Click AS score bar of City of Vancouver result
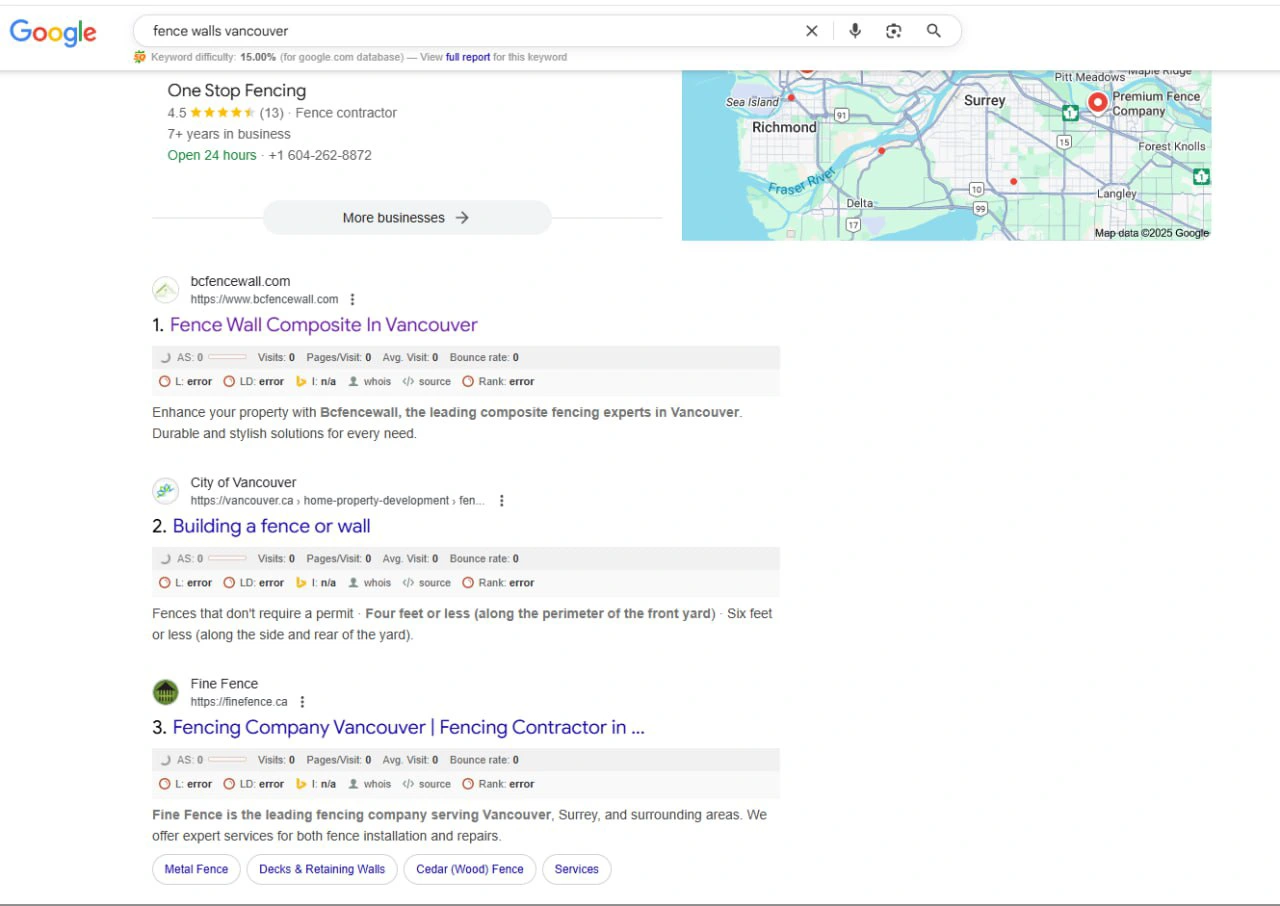 click(x=227, y=558)
